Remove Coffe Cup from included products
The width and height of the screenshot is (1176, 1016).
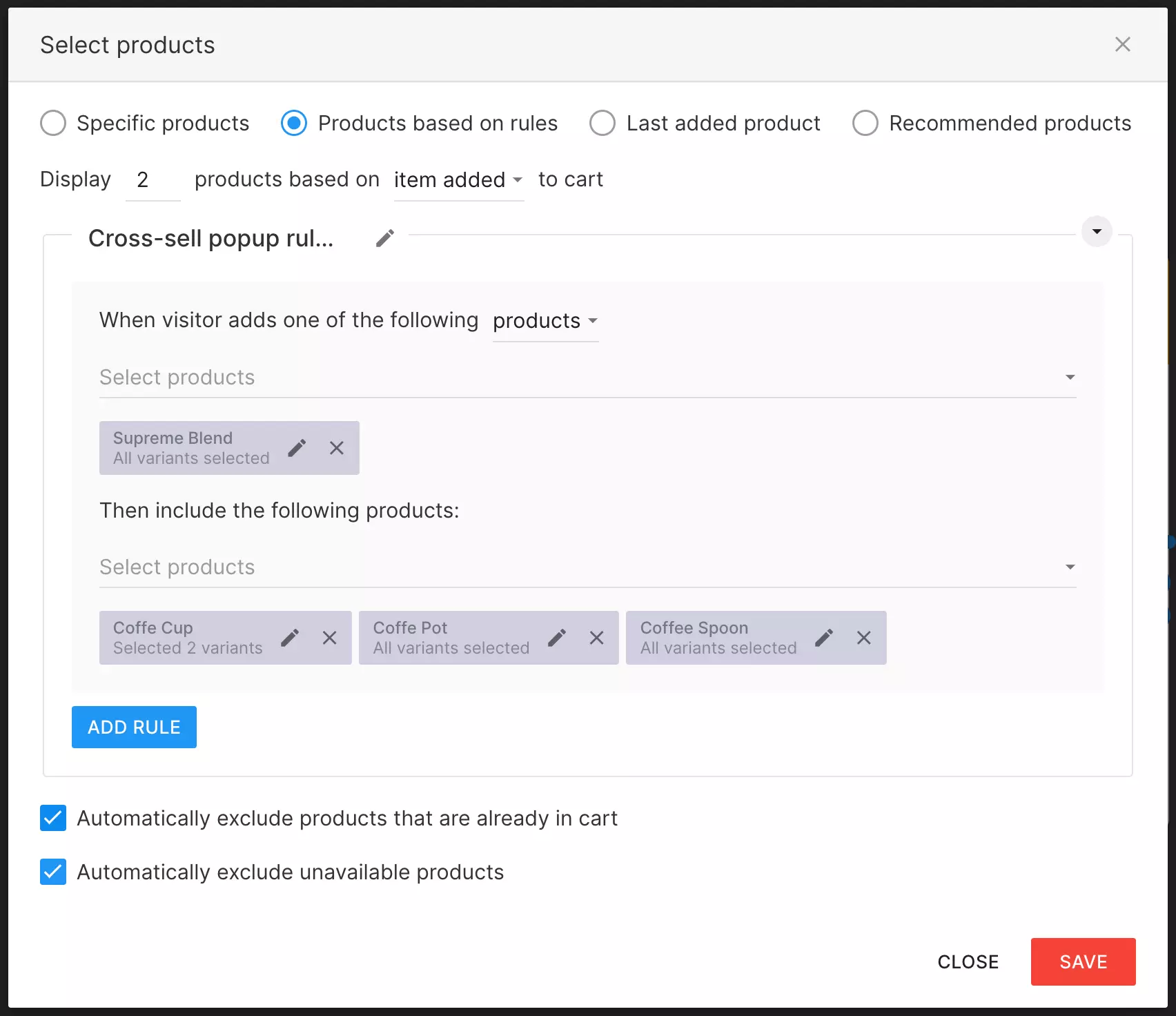pyautogui.click(x=330, y=638)
